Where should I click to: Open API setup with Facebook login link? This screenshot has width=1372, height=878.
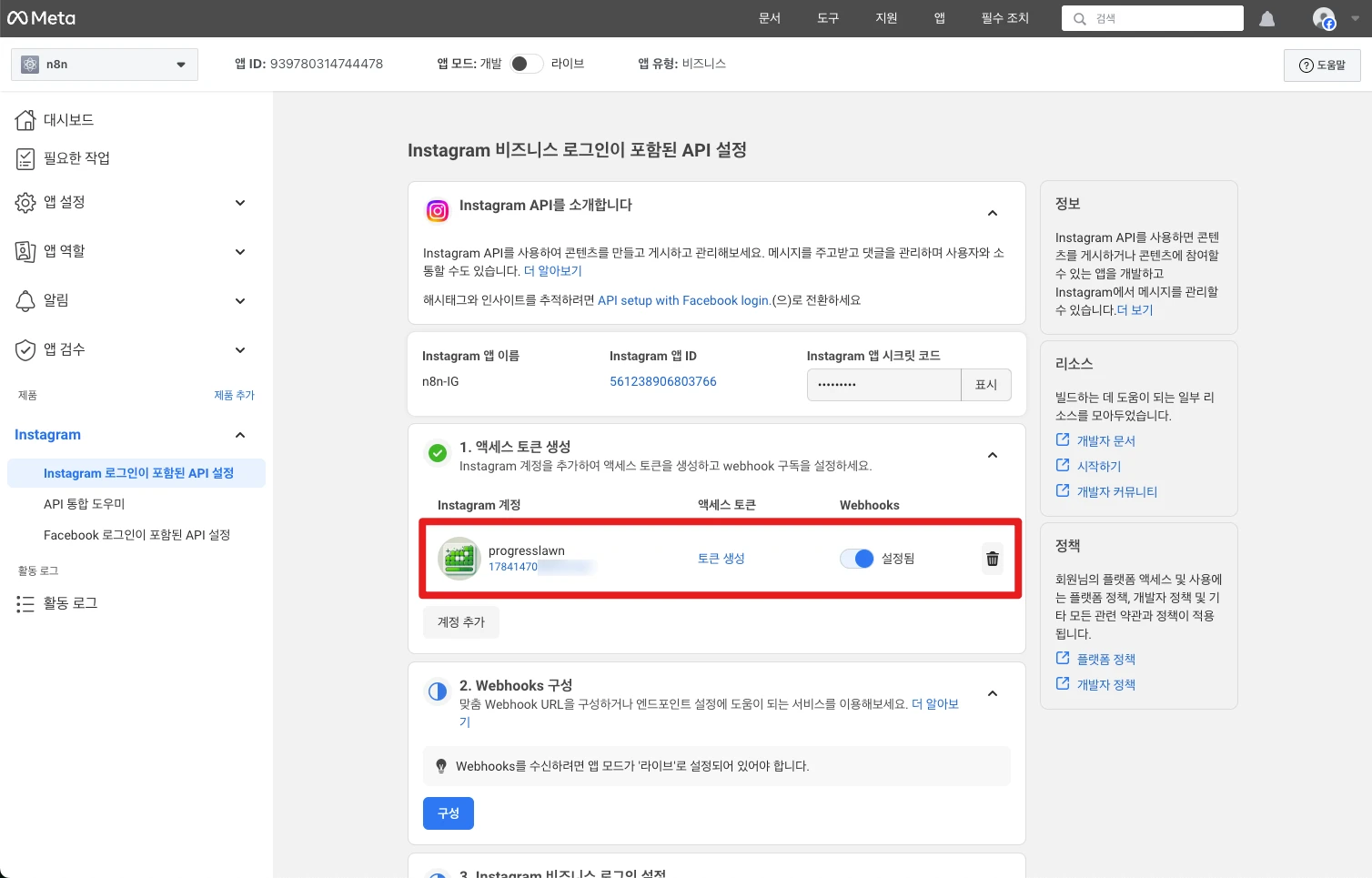click(684, 300)
